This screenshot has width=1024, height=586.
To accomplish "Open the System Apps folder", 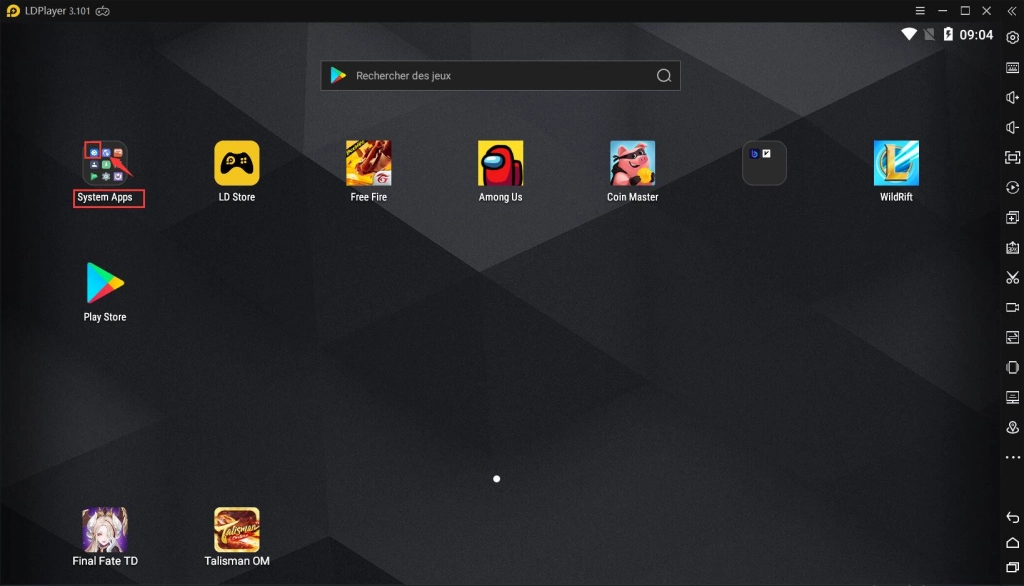I will [x=105, y=163].
